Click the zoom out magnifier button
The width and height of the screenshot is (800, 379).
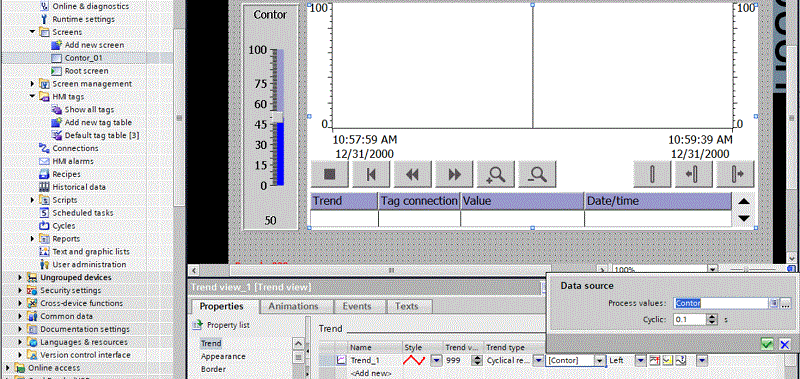(x=537, y=174)
